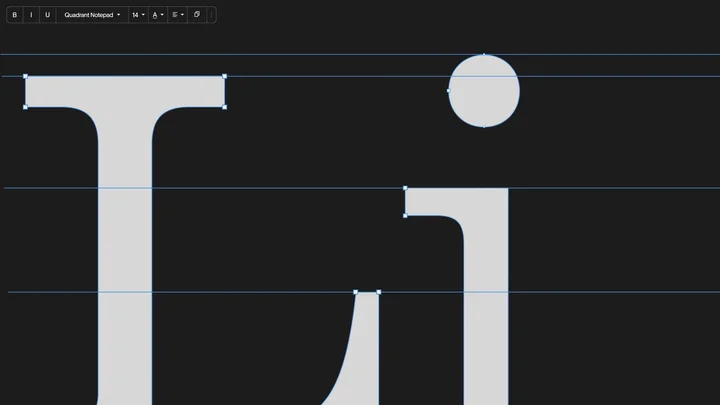Select top-left anchor point of the T crossbar
This screenshot has height=405, width=720.
click(25, 76)
